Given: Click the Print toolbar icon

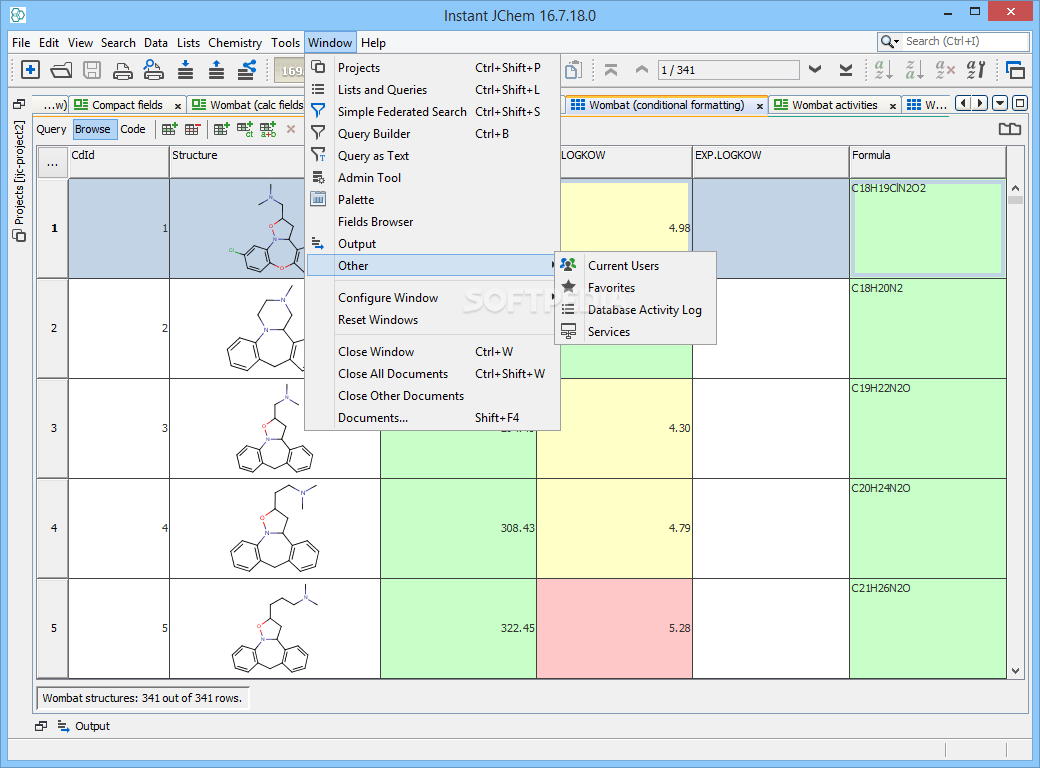Looking at the screenshot, I should click(x=123, y=70).
